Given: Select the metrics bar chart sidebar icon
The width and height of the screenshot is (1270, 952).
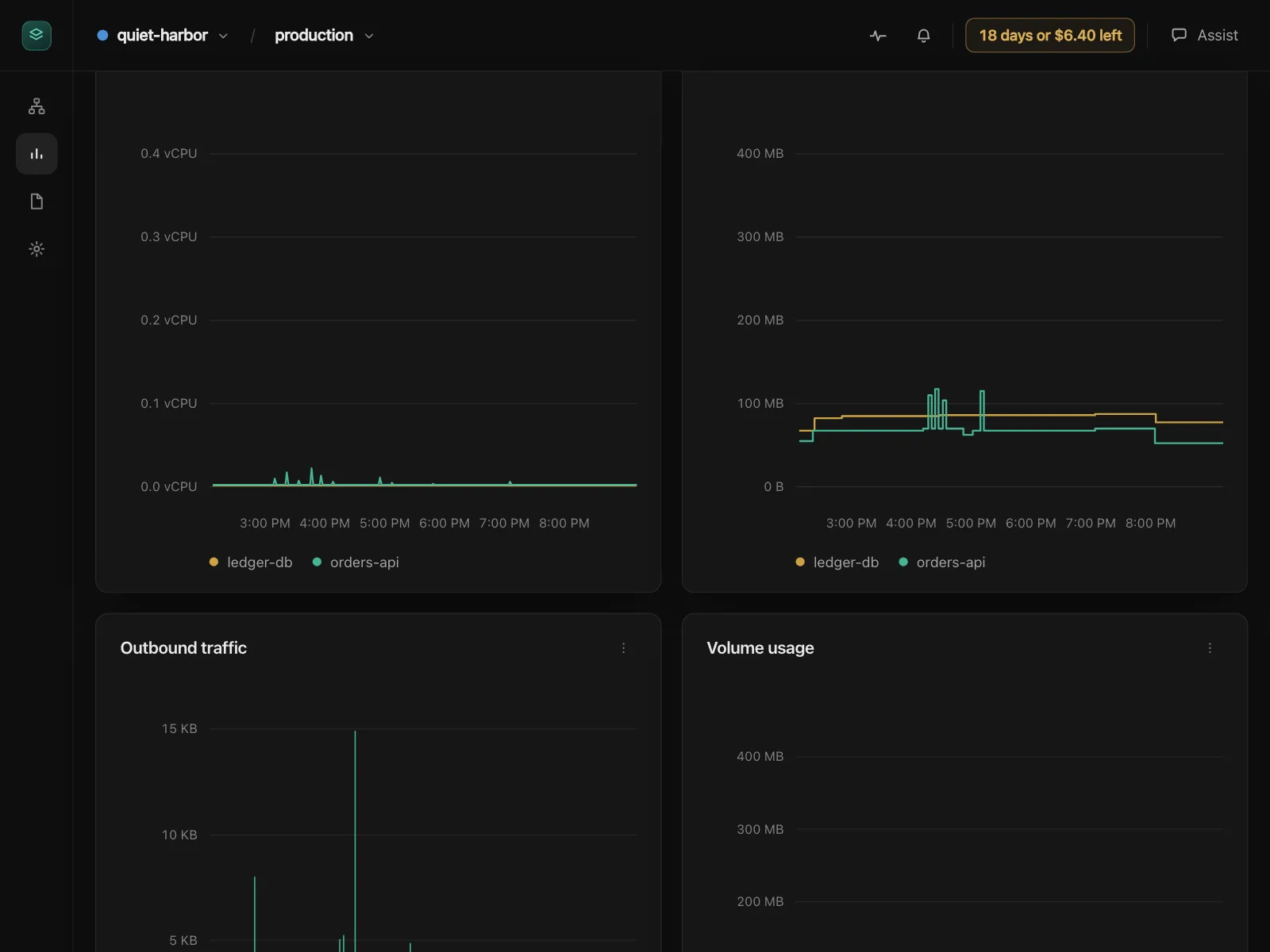Looking at the screenshot, I should 37,154.
